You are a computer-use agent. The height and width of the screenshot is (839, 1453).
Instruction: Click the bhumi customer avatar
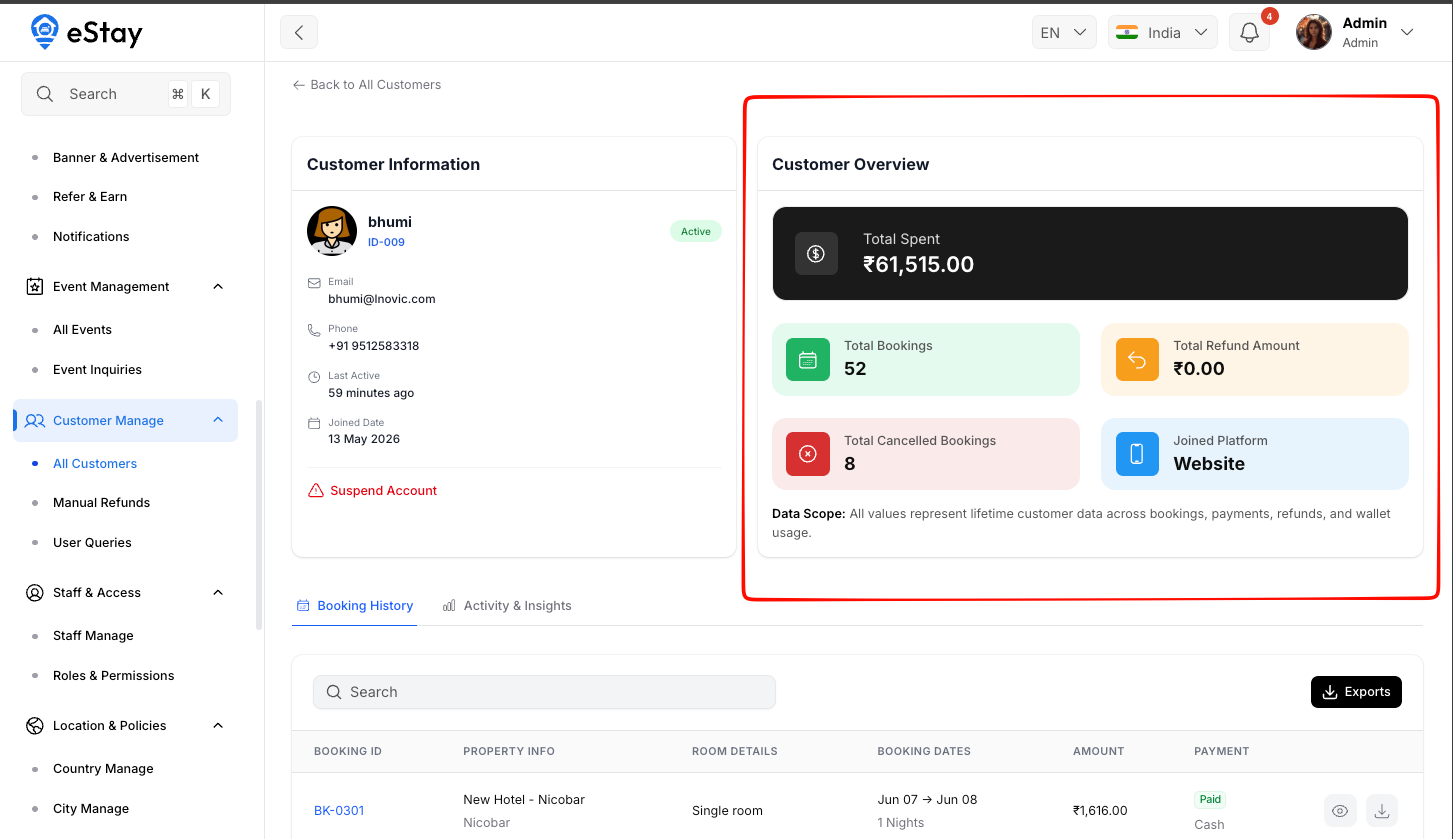point(332,231)
